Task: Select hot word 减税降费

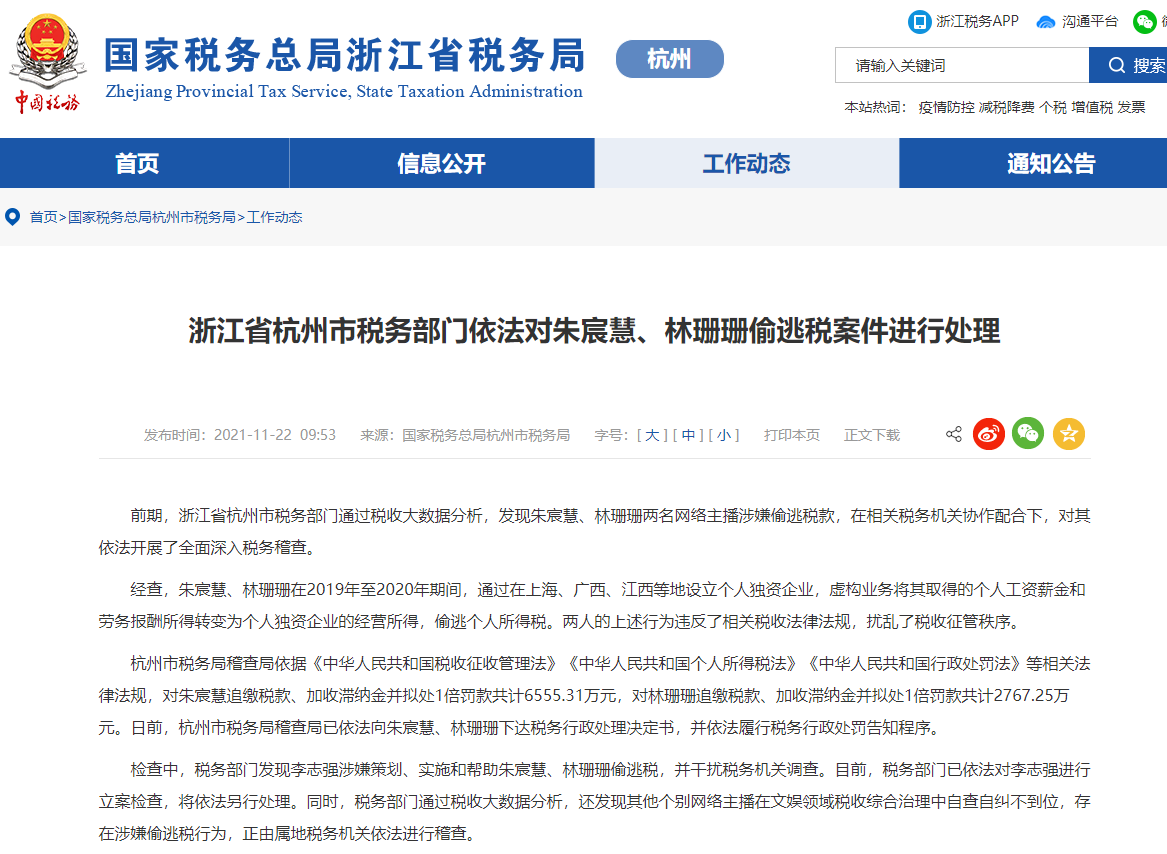Action: [1006, 107]
